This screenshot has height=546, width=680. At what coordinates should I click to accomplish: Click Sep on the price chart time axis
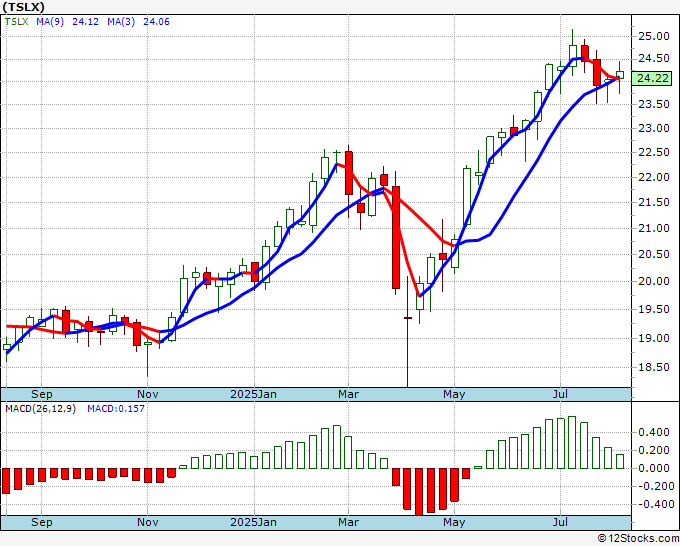pyautogui.click(x=42, y=394)
